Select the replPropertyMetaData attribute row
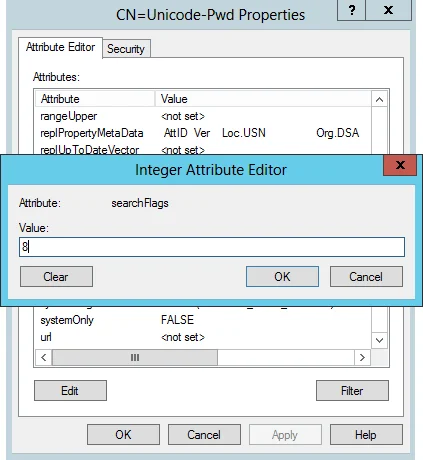 (203, 133)
